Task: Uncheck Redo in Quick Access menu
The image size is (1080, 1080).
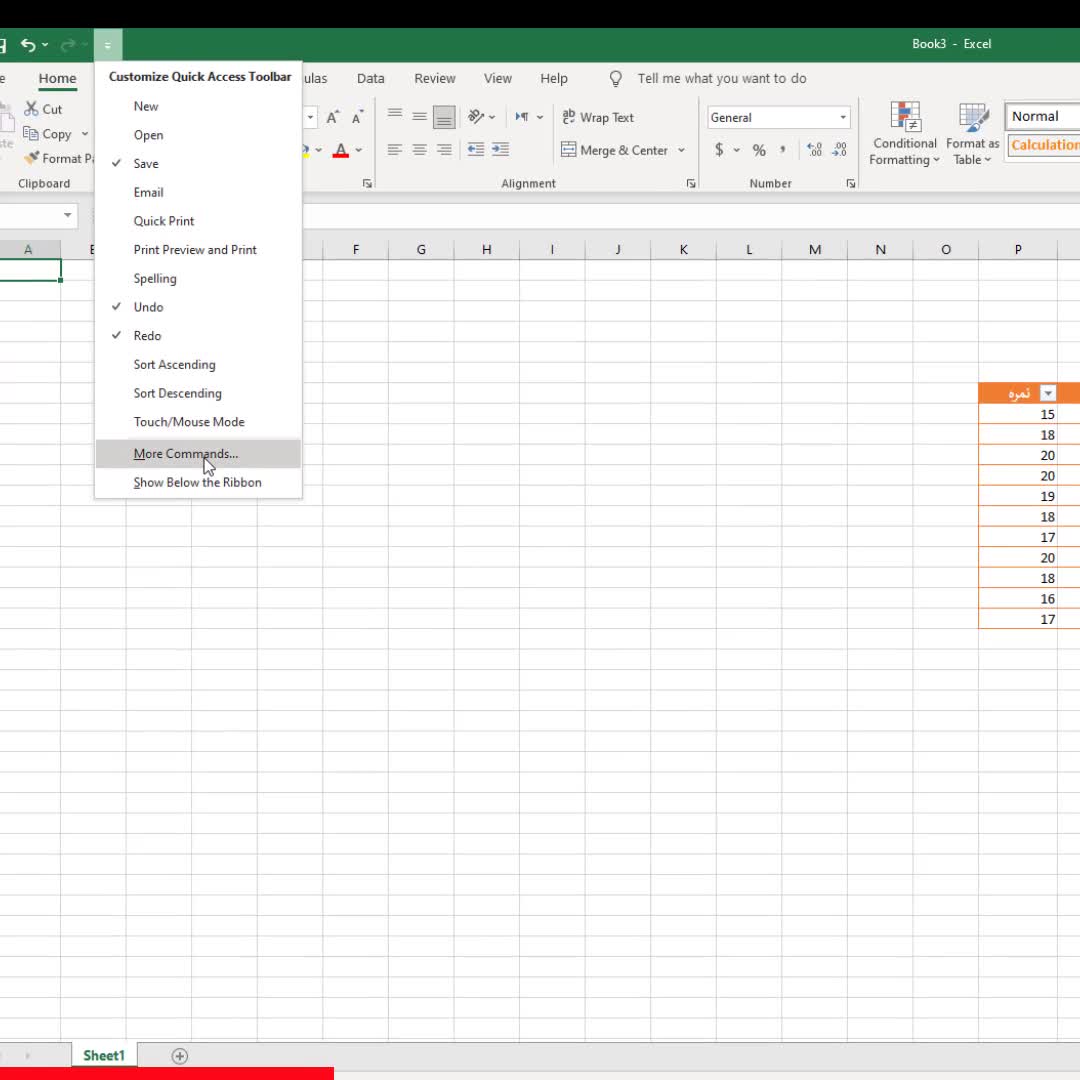Action: coord(147,336)
